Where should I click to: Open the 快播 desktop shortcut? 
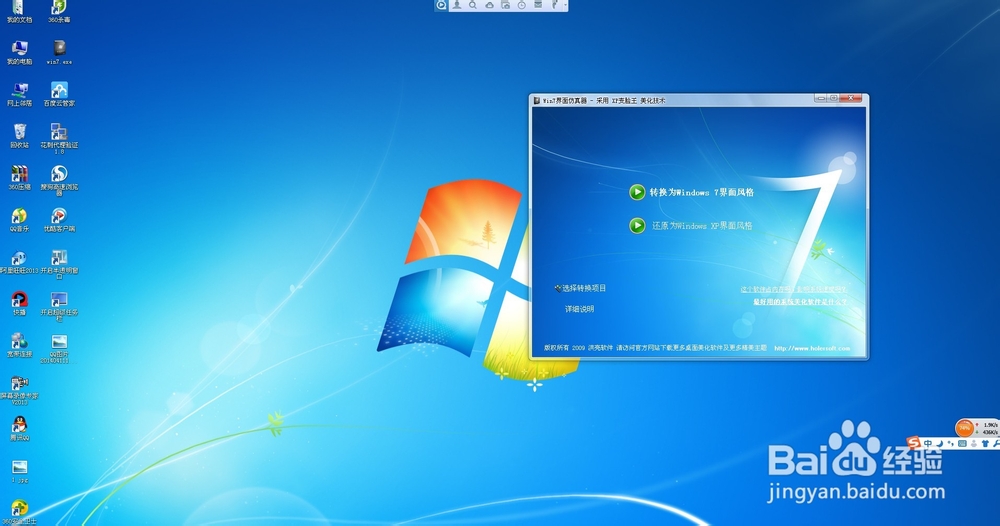click(19, 303)
